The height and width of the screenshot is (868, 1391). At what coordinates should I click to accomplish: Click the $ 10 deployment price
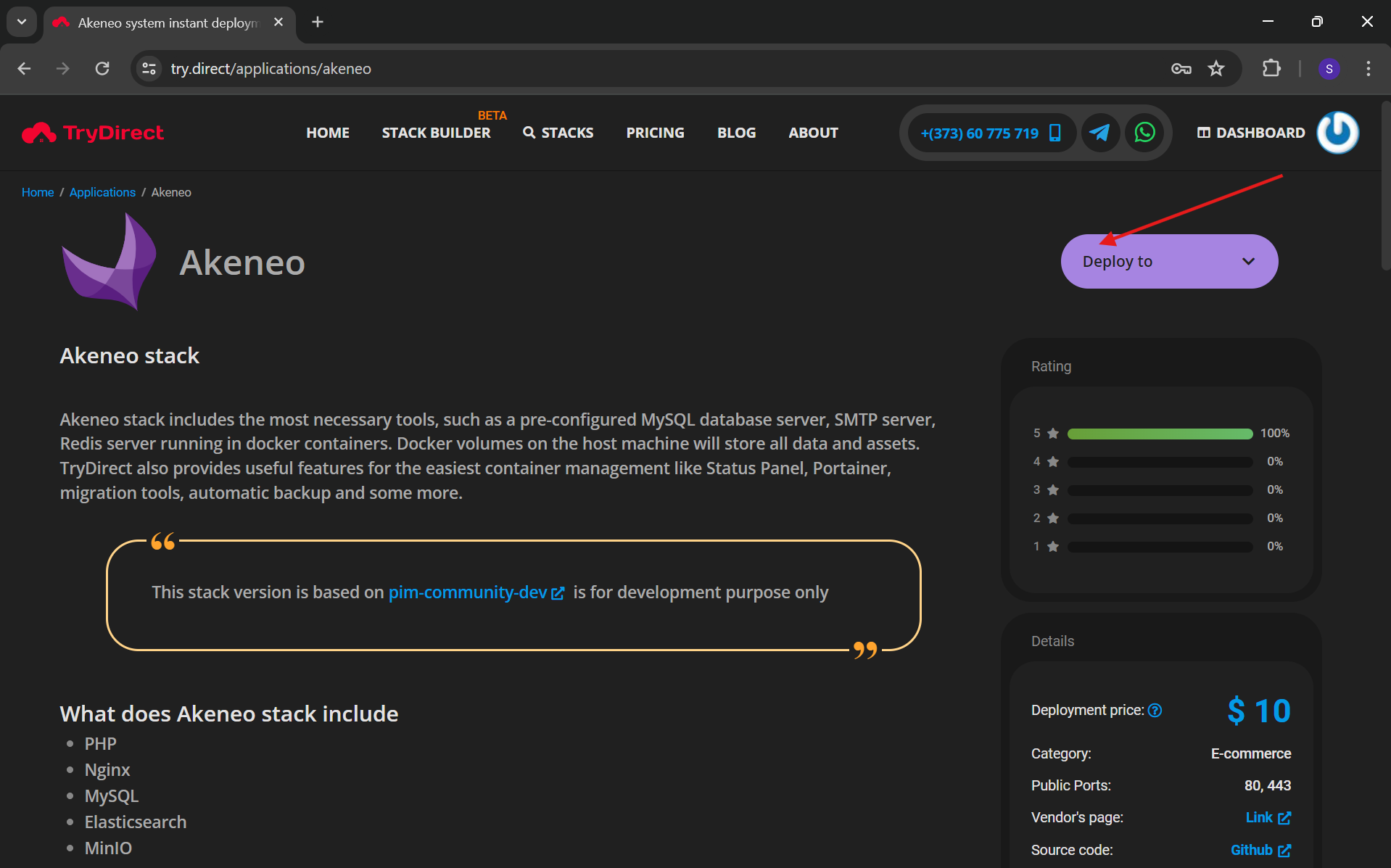pos(1258,711)
